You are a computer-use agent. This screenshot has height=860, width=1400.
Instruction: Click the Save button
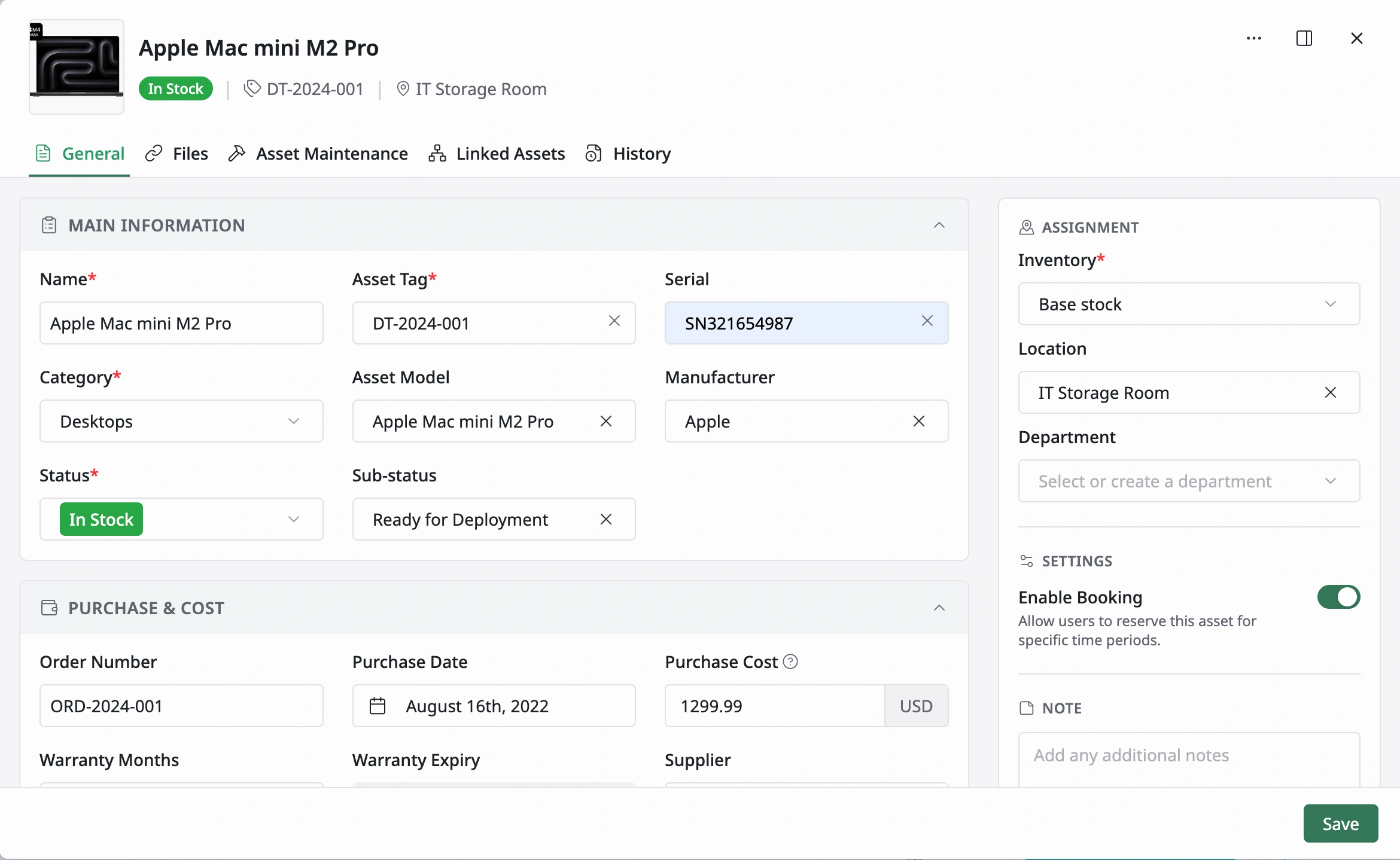coord(1341,824)
